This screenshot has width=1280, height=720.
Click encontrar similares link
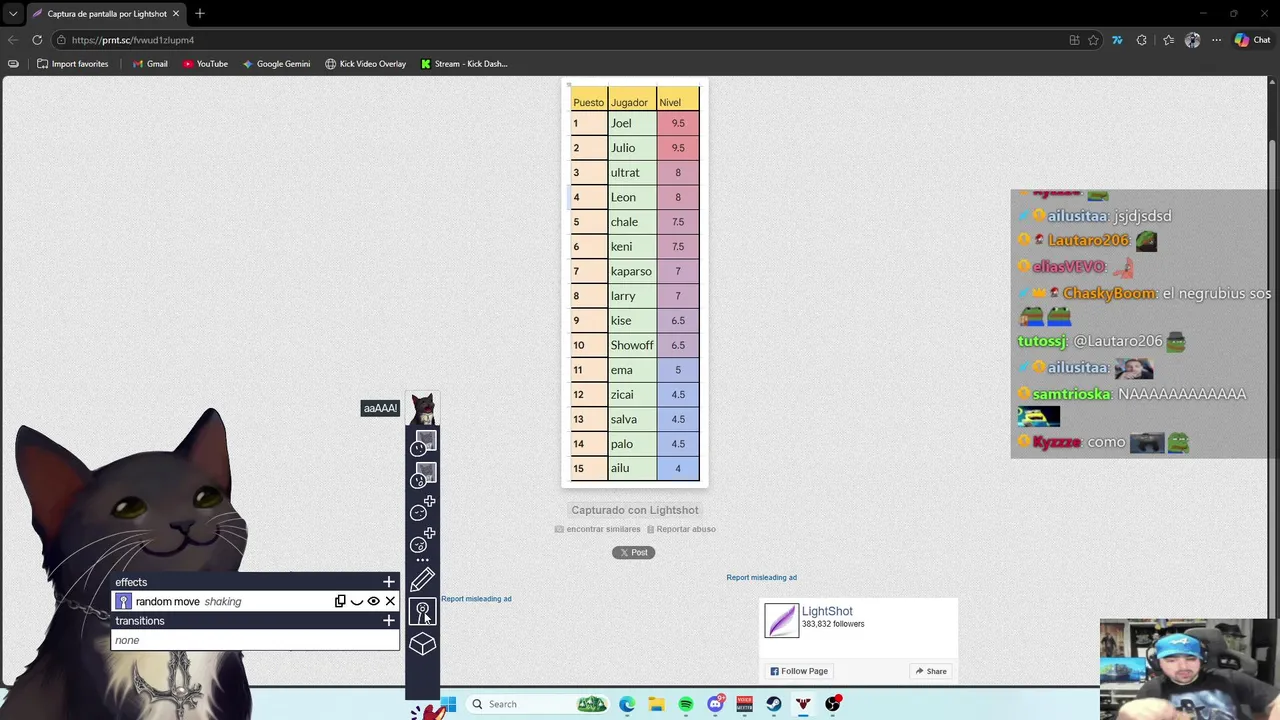(x=598, y=529)
